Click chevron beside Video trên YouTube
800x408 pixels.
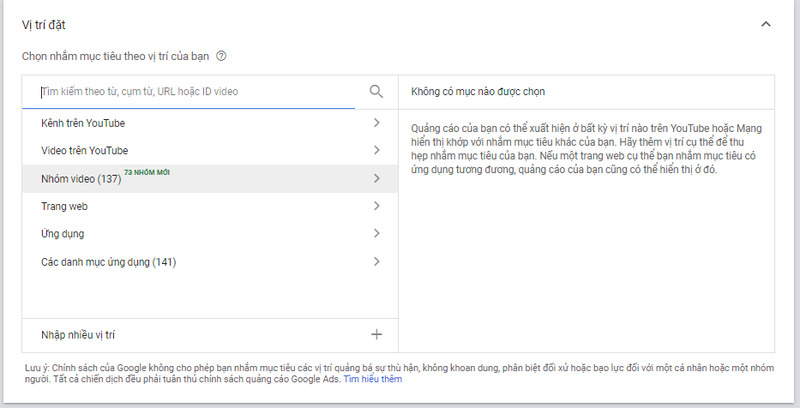pos(376,151)
